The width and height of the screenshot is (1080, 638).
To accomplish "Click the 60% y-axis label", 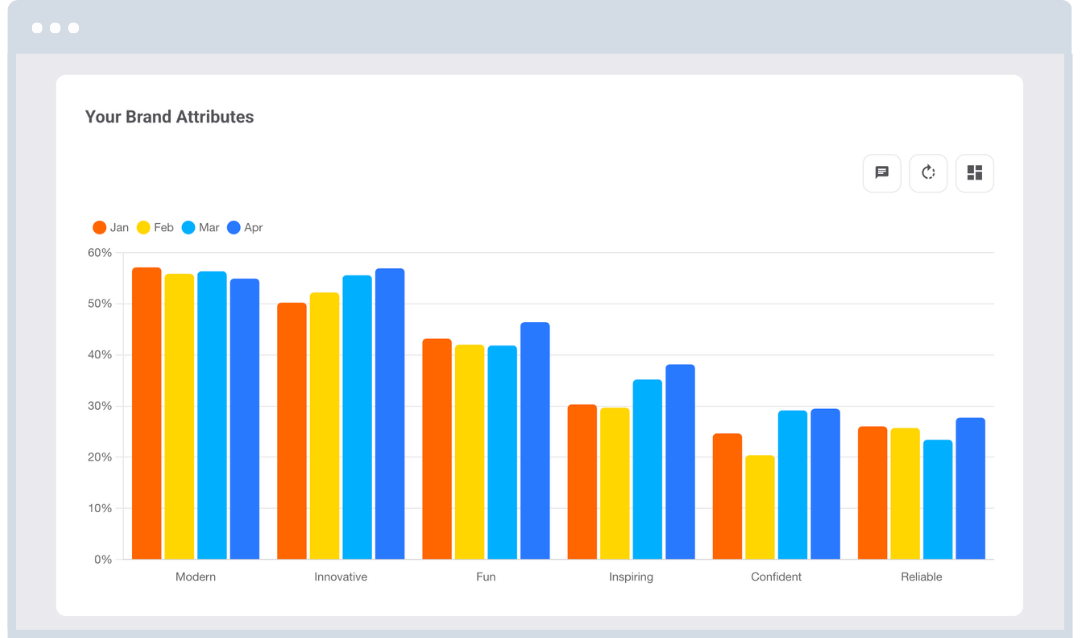I will (x=100, y=253).
